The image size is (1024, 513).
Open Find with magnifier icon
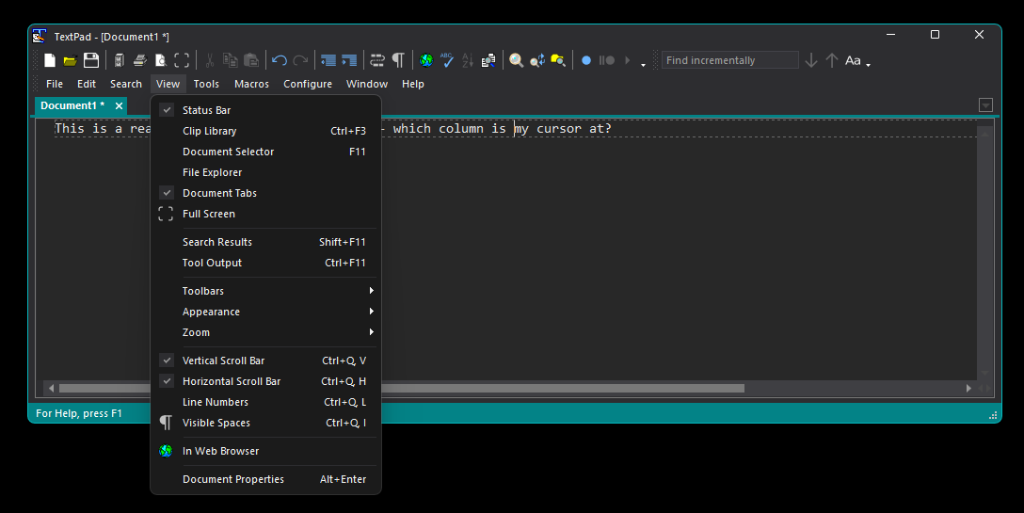pos(517,60)
